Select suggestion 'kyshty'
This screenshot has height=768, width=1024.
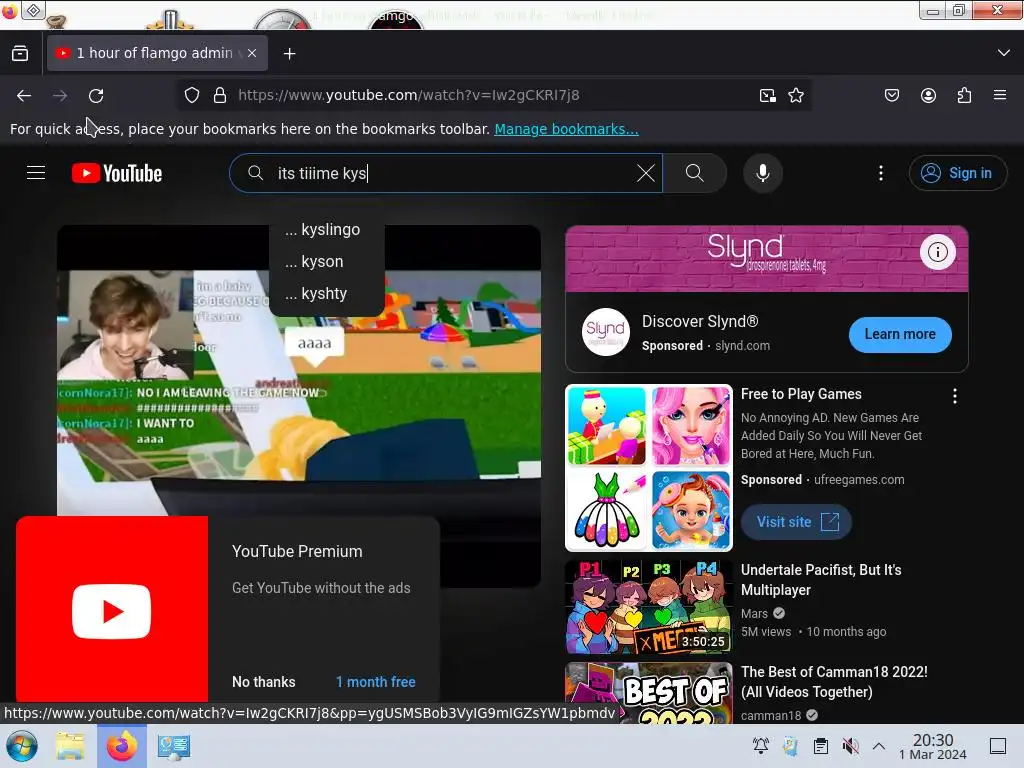click(x=327, y=294)
